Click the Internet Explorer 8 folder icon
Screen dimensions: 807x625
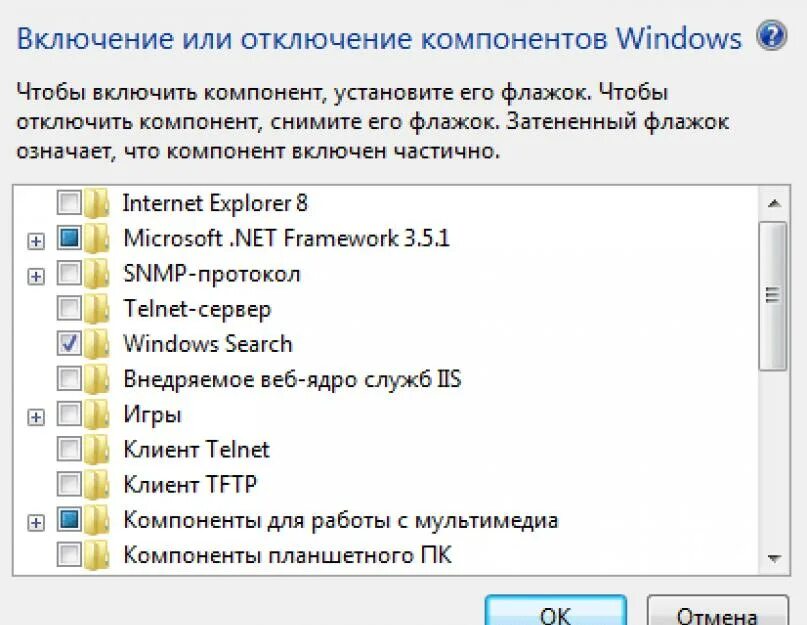pyautogui.click(x=96, y=203)
